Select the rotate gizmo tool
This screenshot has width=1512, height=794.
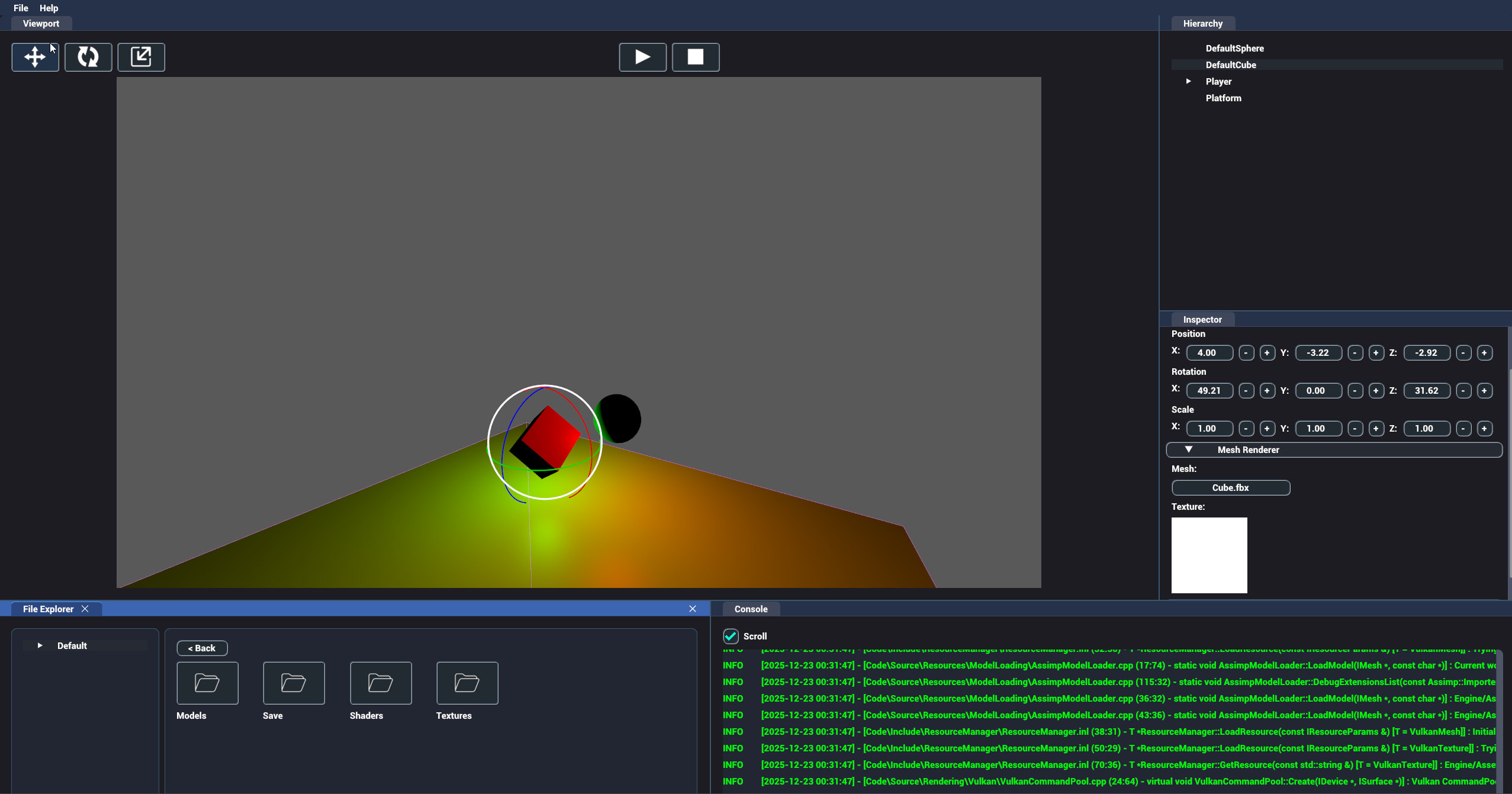pos(88,57)
